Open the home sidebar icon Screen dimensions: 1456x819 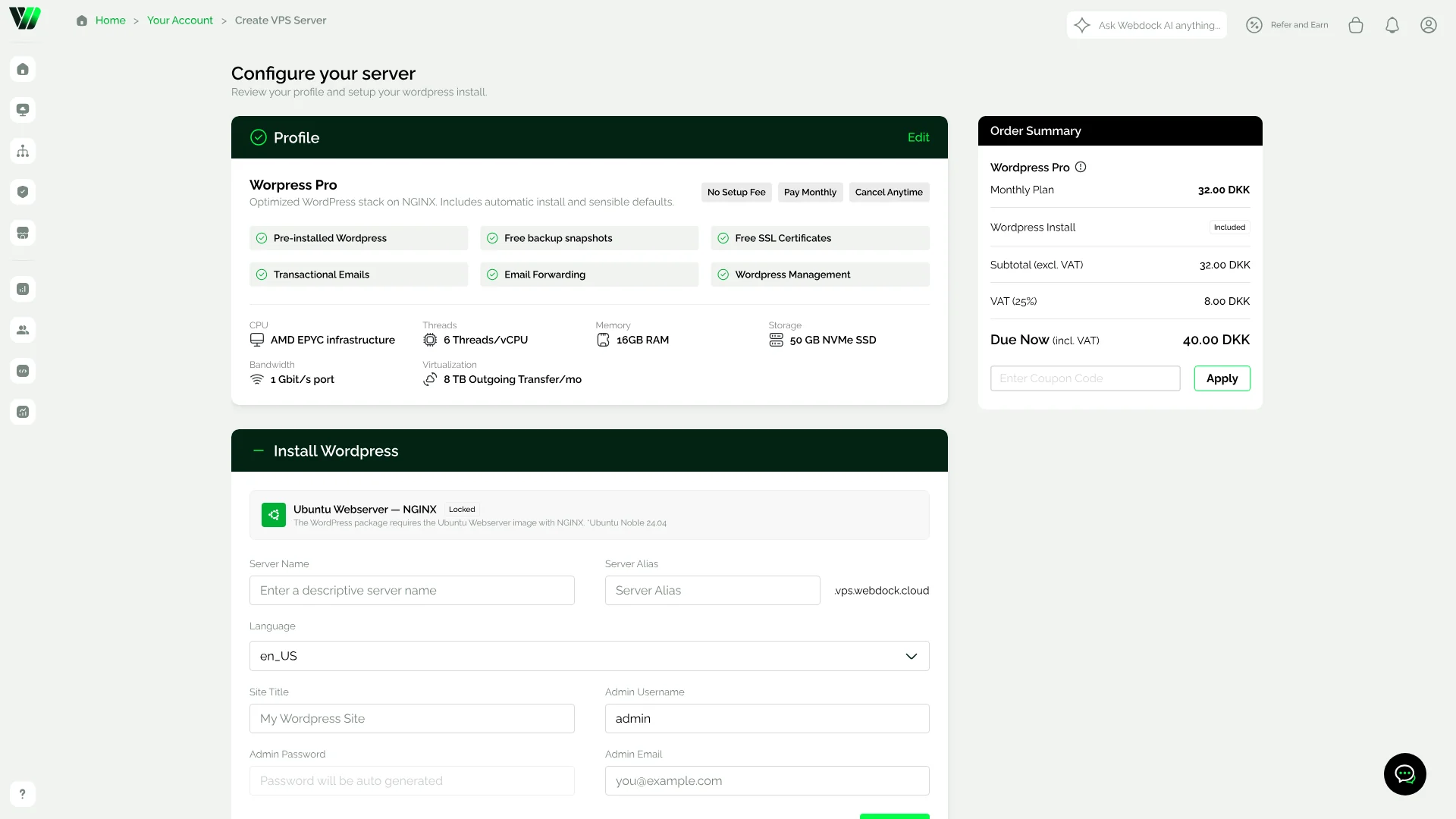tap(23, 70)
